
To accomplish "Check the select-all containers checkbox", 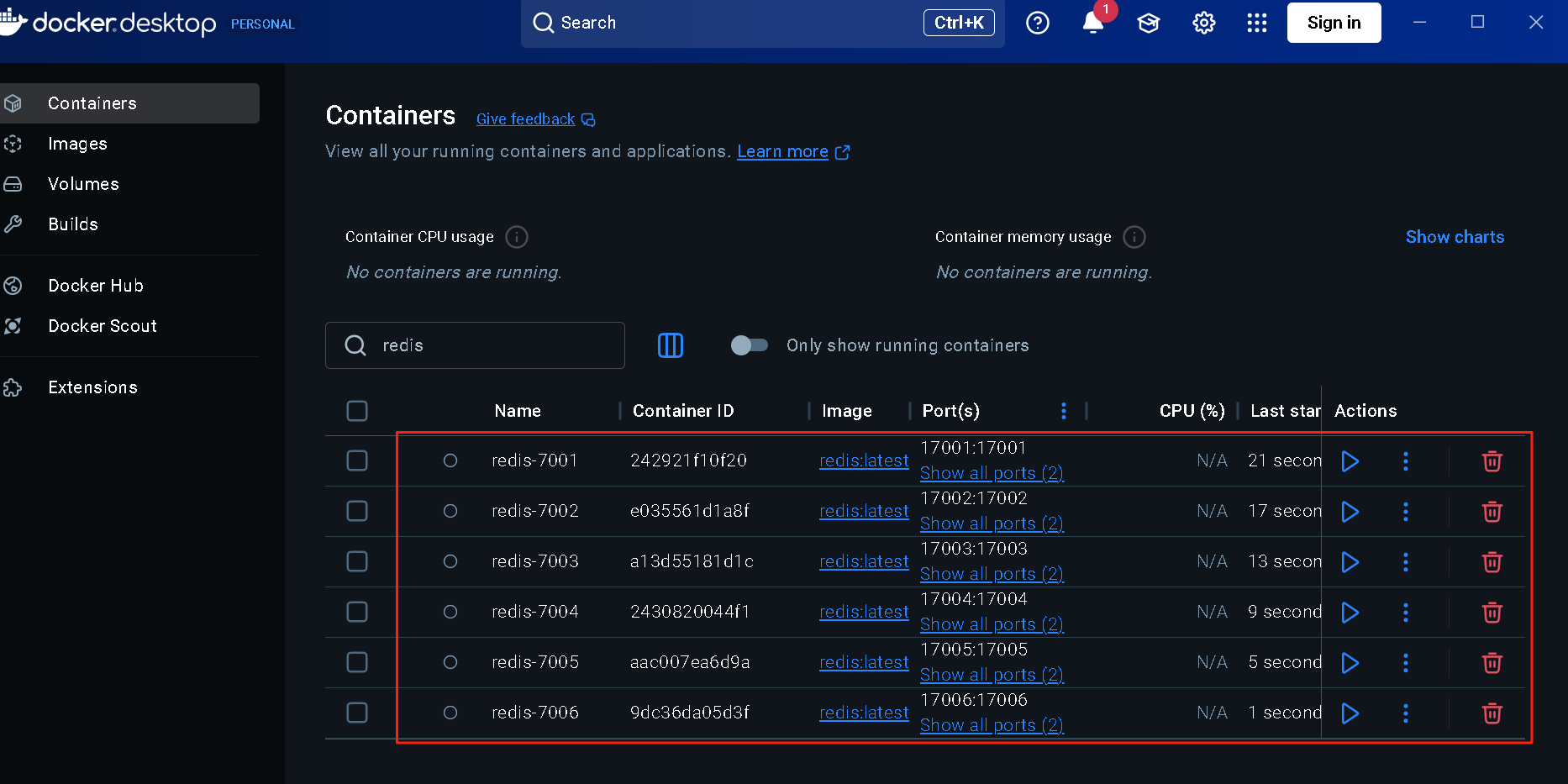I will click(357, 411).
